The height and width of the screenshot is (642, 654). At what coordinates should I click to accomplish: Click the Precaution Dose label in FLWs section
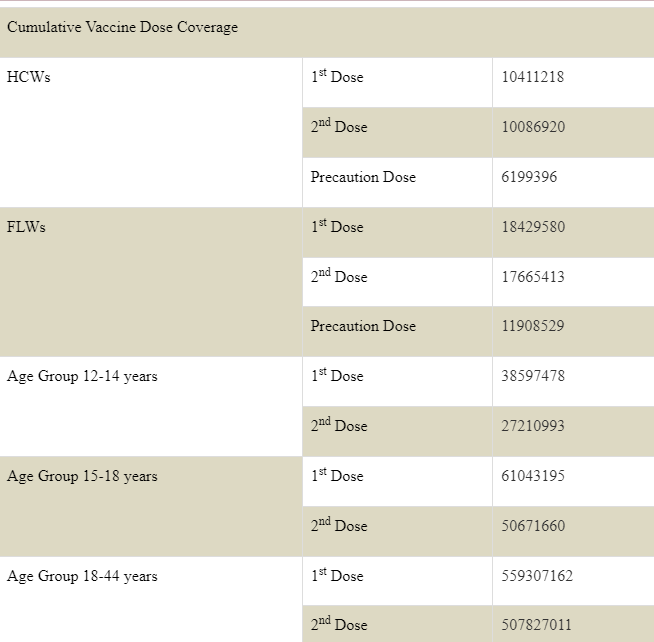point(363,326)
